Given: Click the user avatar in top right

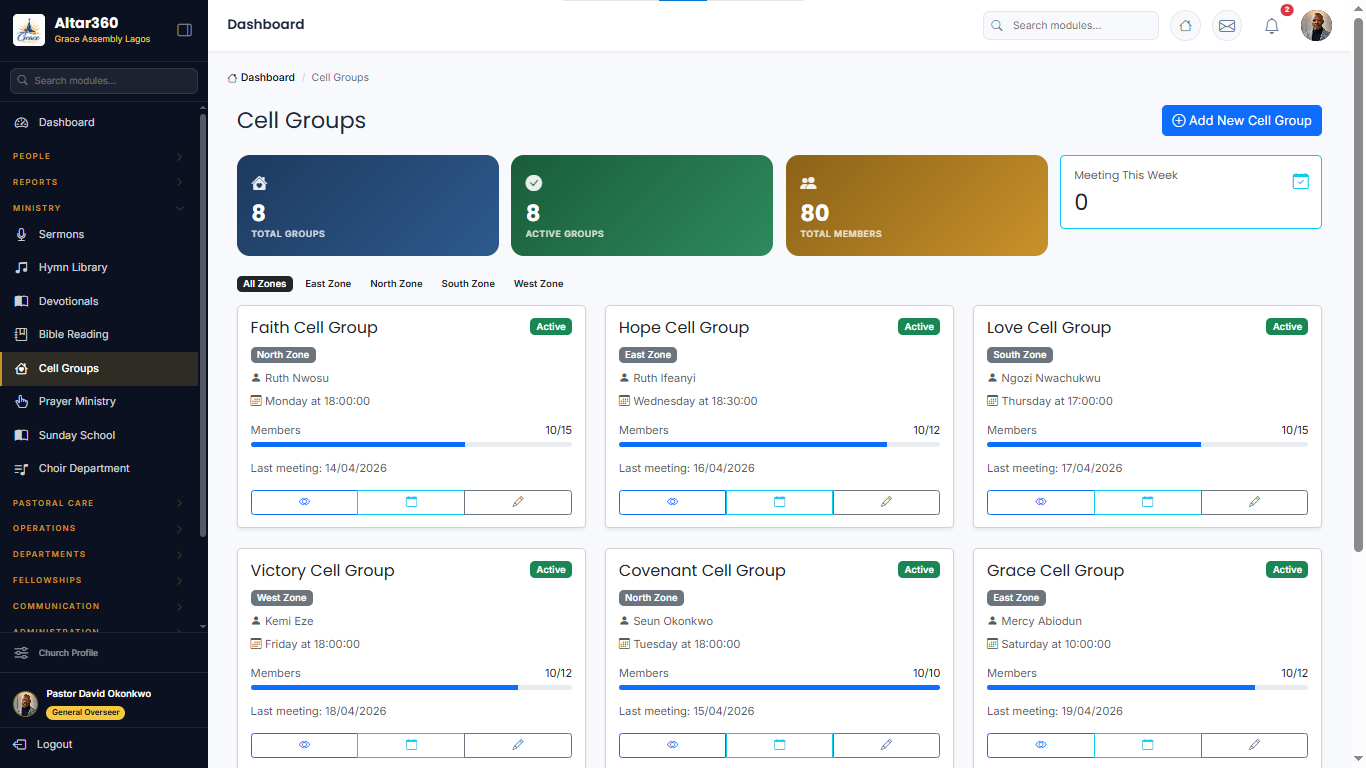Looking at the screenshot, I should coord(1316,26).
